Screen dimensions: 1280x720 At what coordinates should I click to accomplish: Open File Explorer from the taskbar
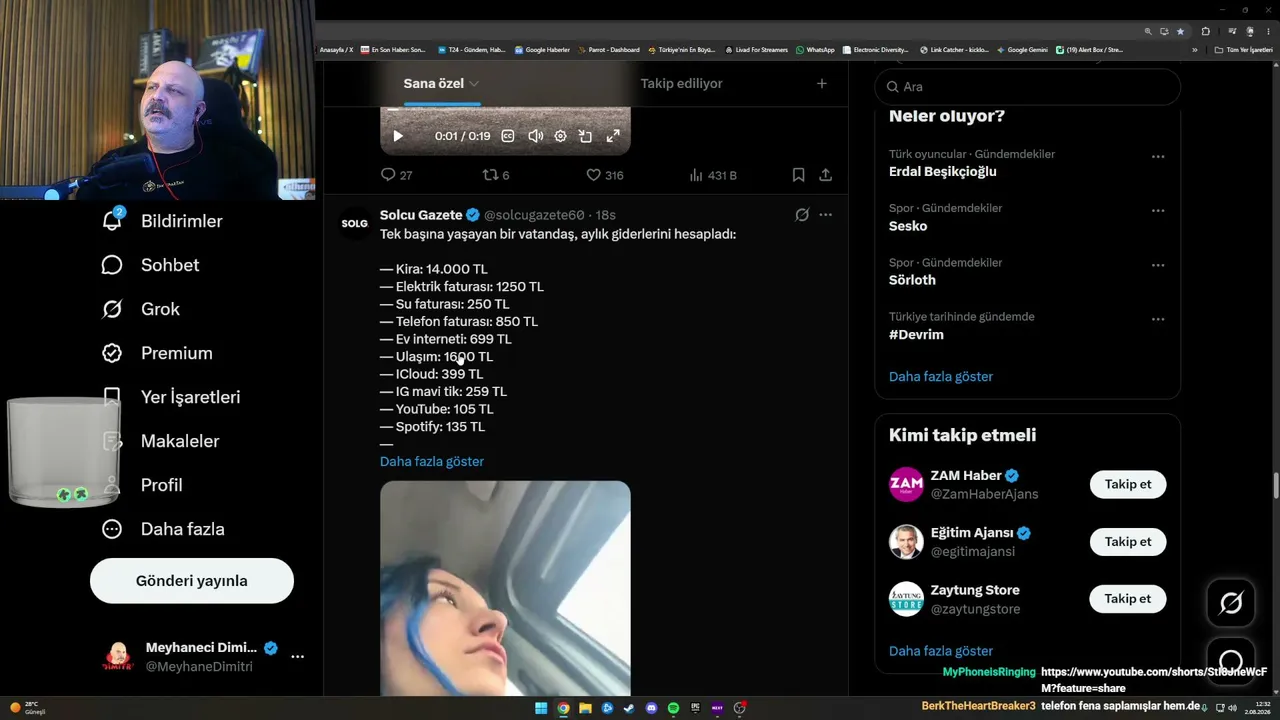[x=585, y=708]
